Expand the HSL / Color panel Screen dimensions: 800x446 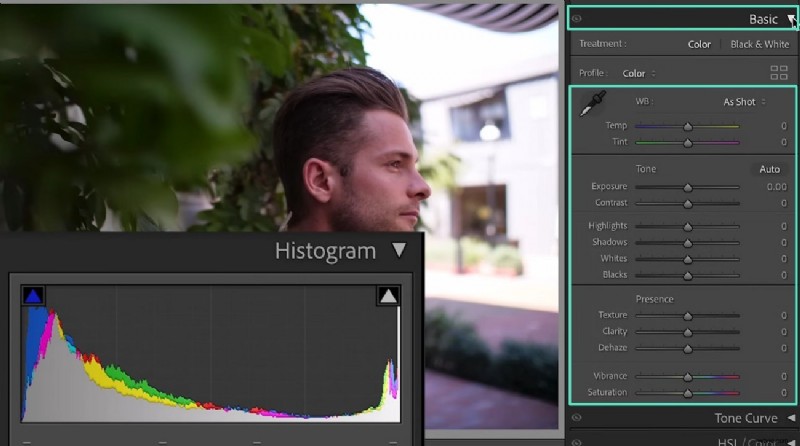[791, 442]
